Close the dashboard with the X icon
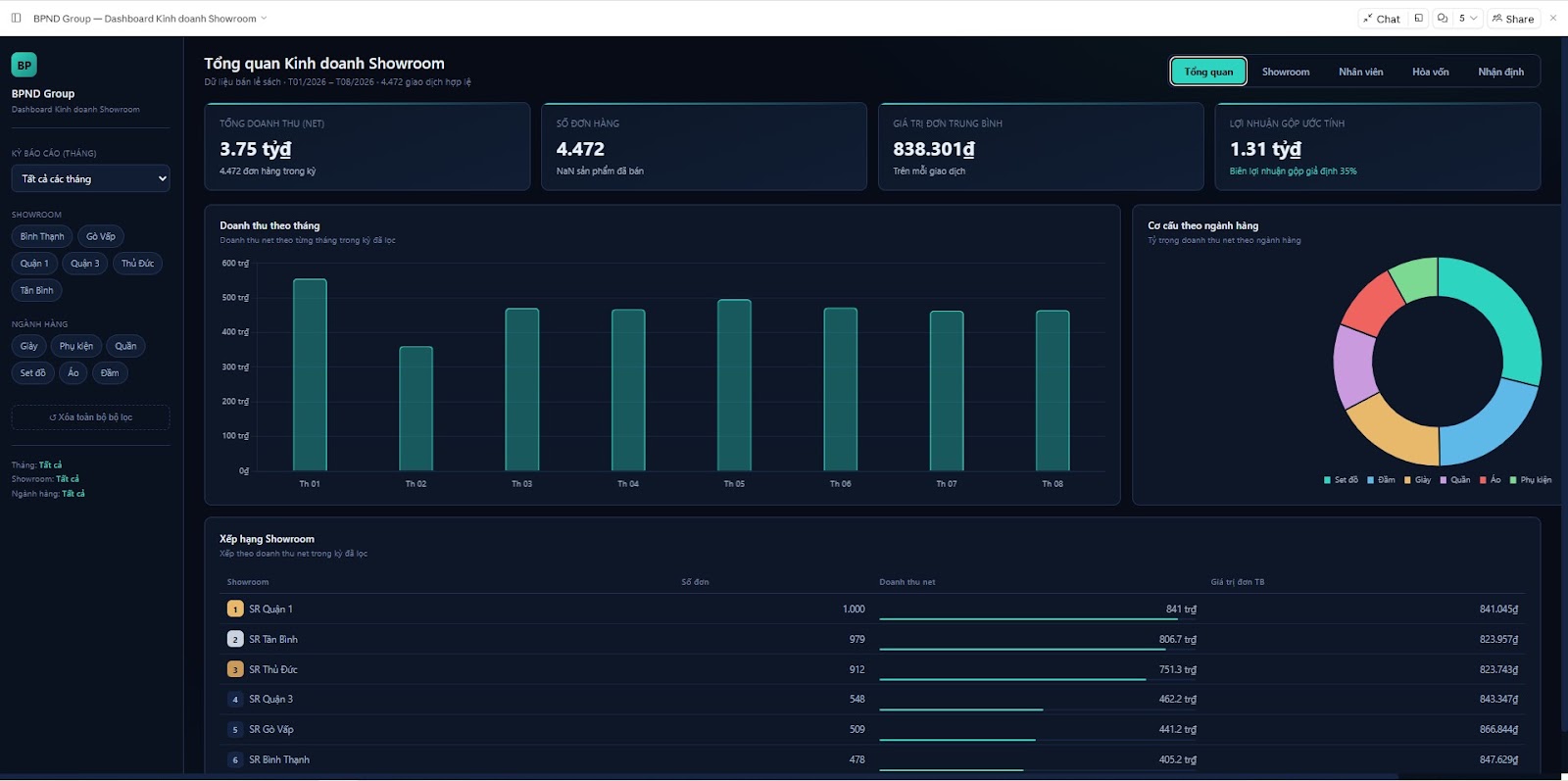Screen dimensions: 1568x781 [x=1553, y=19]
